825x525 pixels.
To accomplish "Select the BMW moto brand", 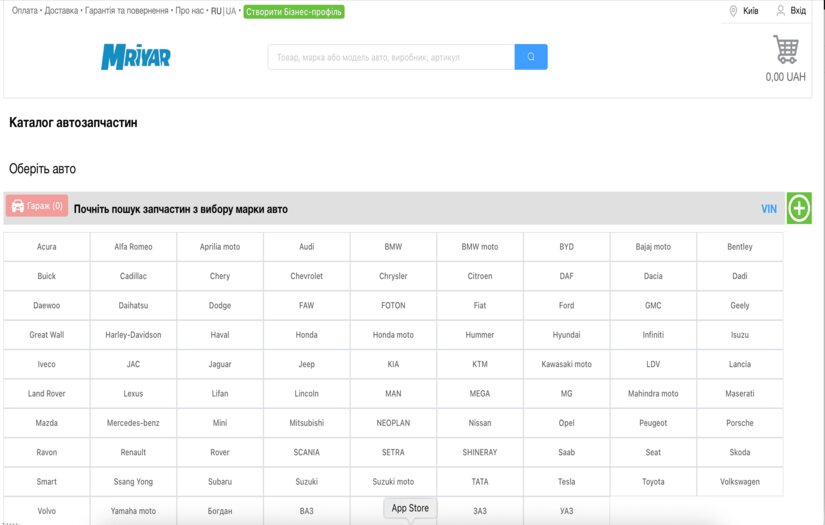I will 480,247.
